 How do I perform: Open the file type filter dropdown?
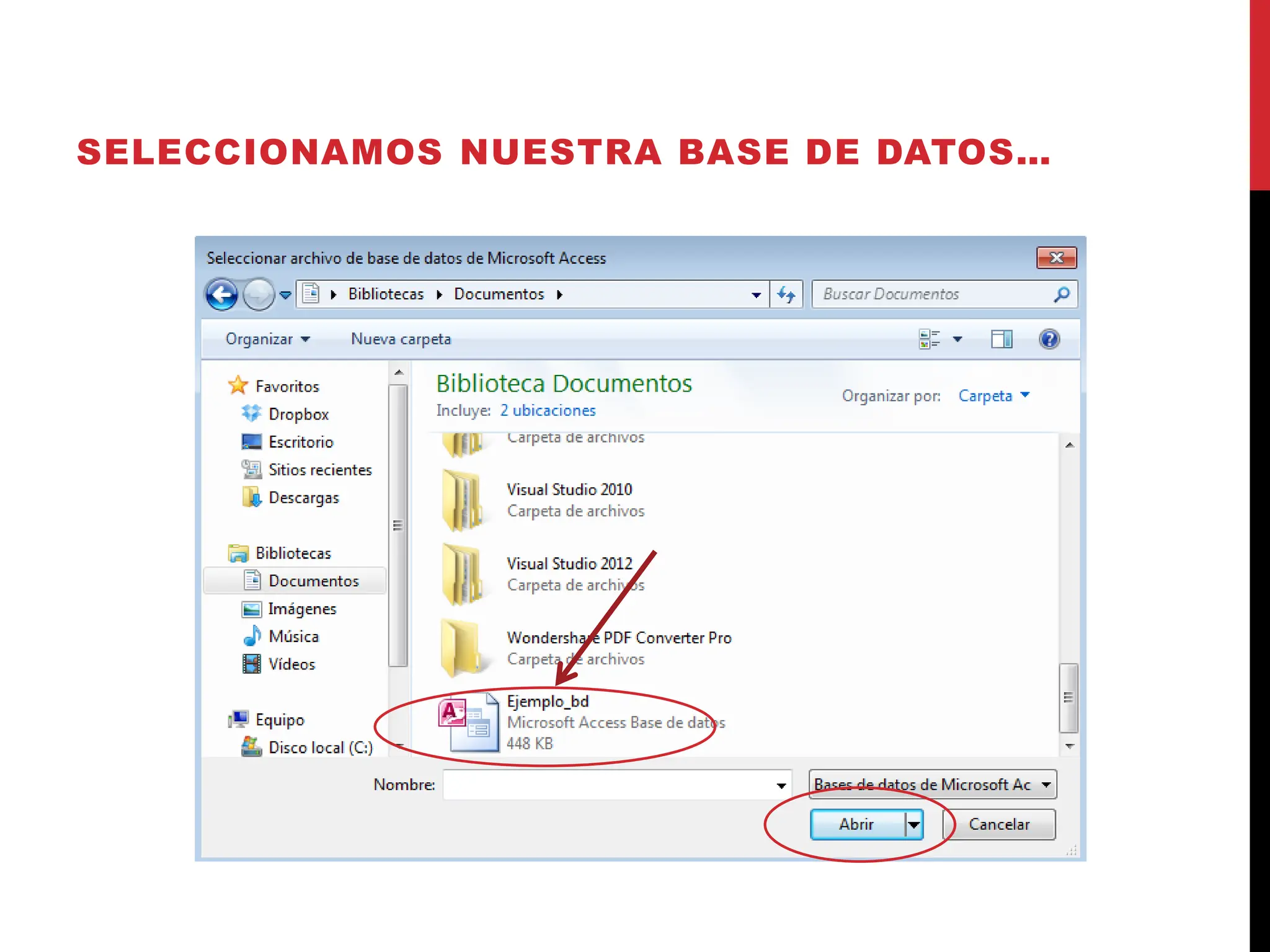(x=932, y=785)
